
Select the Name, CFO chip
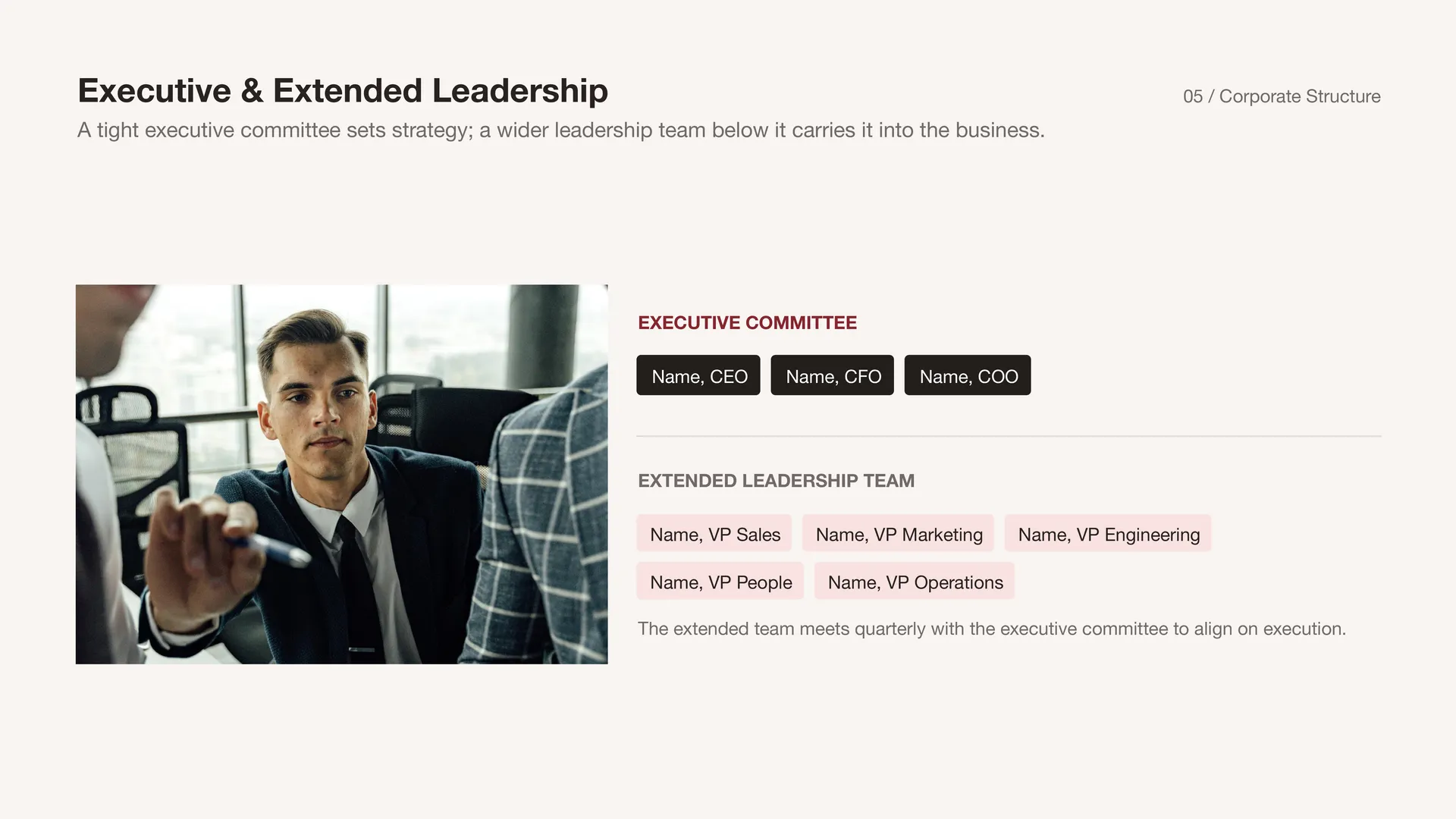tap(832, 375)
